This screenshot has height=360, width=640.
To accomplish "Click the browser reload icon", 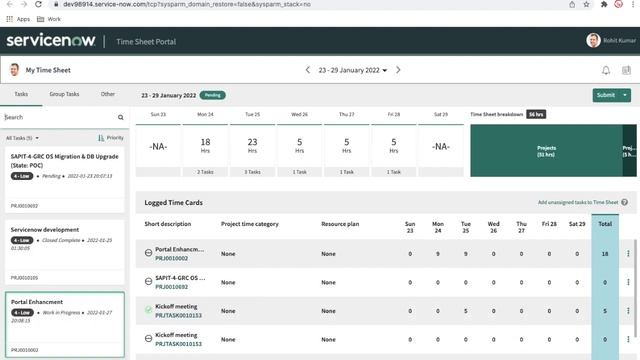I will pyautogui.click(x=38, y=4).
